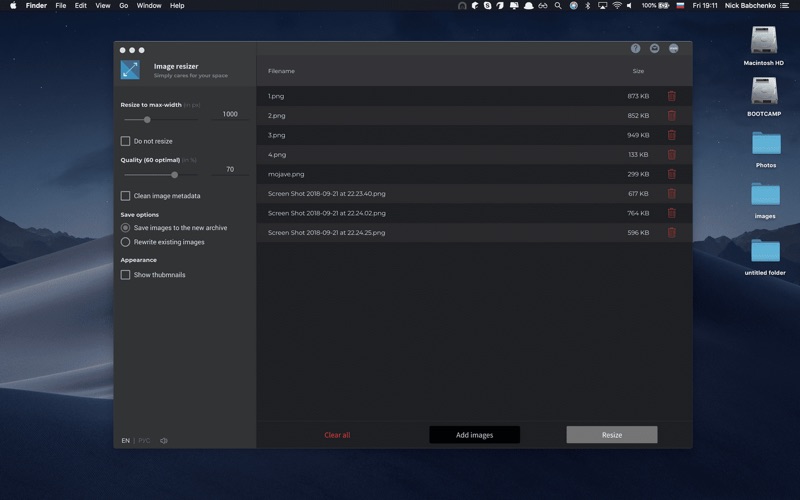Image resolution: width=800 pixels, height=500 pixels.
Task: Delete mojave.png via trash icon
Action: click(671, 174)
